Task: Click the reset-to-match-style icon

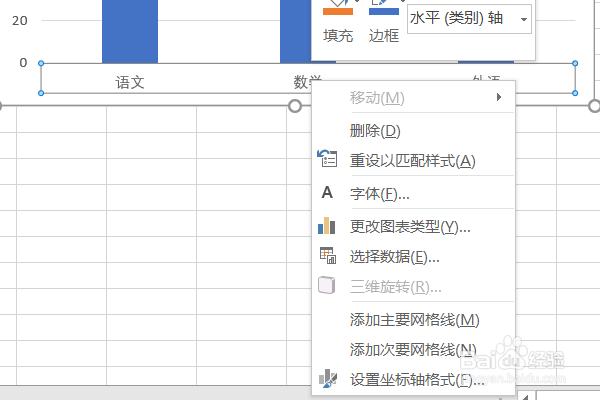Action: 327,158
